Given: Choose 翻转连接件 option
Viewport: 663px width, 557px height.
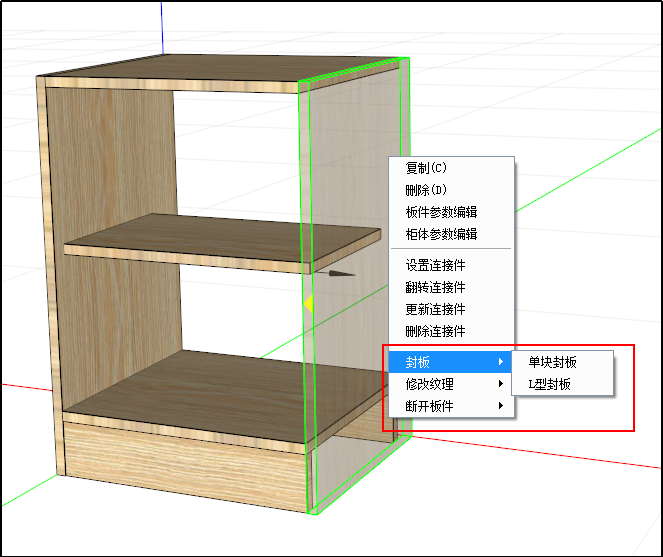Looking at the screenshot, I should point(451,287).
